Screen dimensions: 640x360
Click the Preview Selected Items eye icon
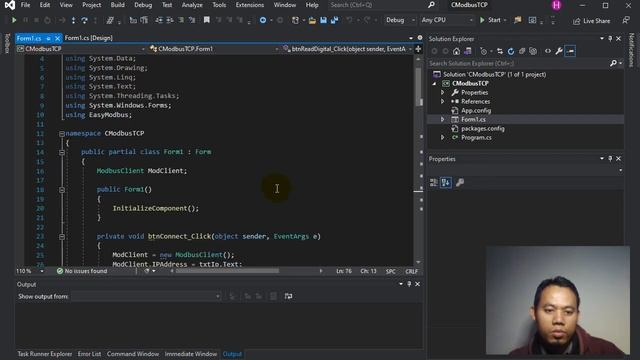pyautogui.click(x=548, y=51)
